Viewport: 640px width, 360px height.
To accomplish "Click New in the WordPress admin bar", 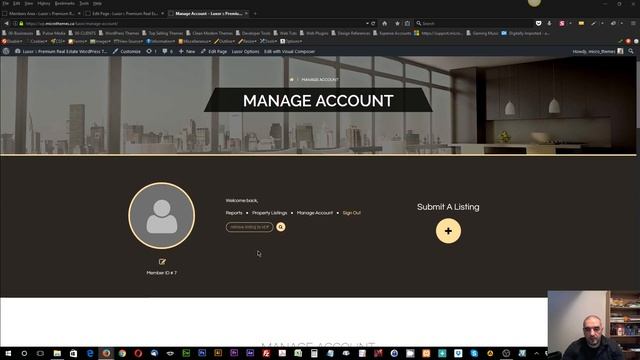I will pyautogui.click(x=187, y=51).
